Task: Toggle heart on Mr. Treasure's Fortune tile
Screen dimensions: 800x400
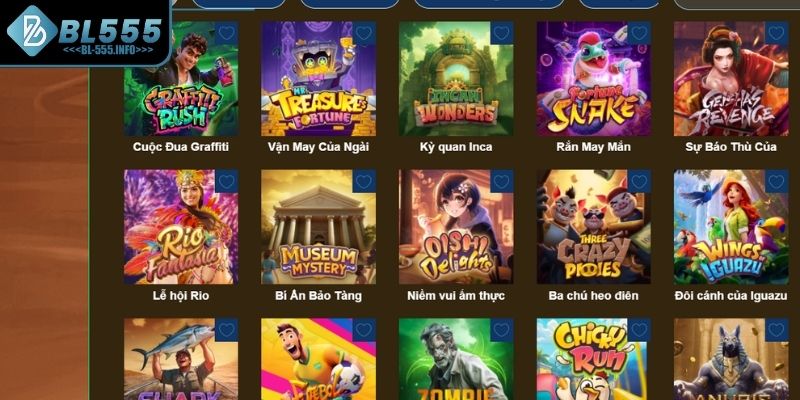Action: (x=364, y=33)
